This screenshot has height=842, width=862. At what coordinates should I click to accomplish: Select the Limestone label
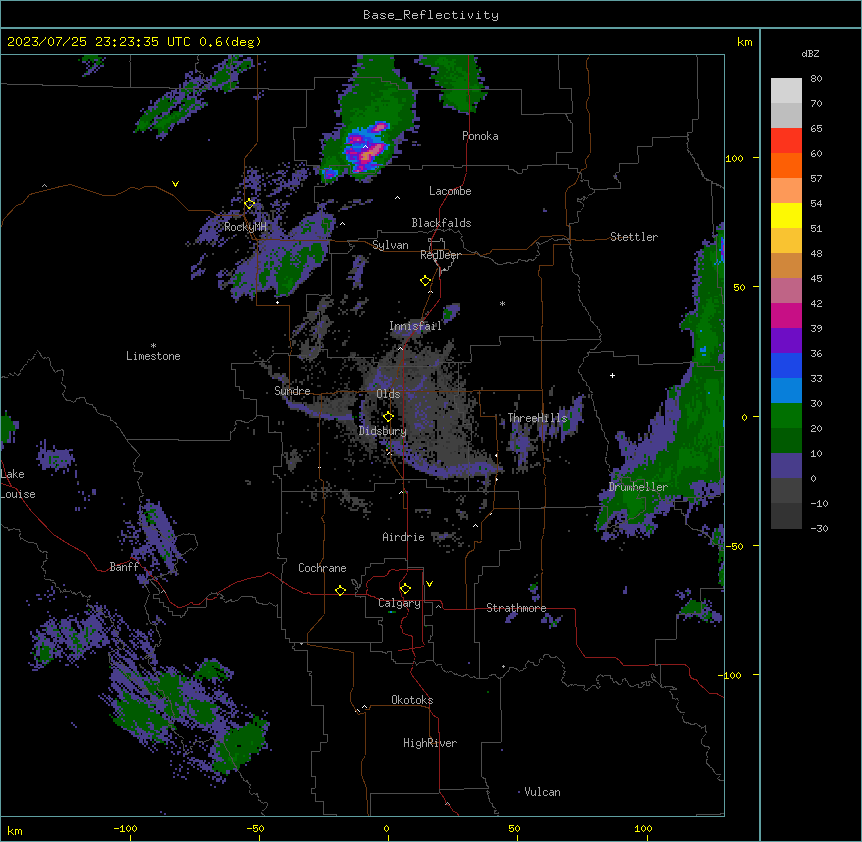click(x=153, y=356)
